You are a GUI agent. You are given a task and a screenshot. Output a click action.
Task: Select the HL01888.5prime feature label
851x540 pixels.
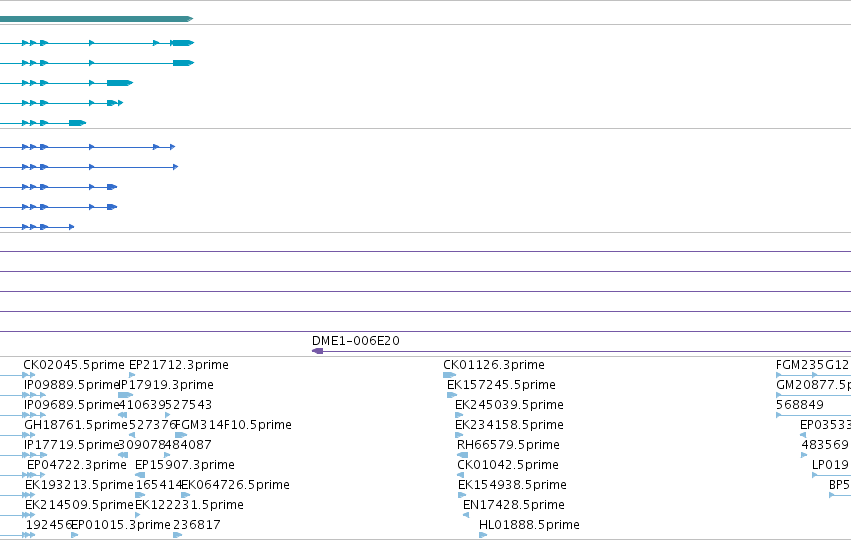coord(529,525)
